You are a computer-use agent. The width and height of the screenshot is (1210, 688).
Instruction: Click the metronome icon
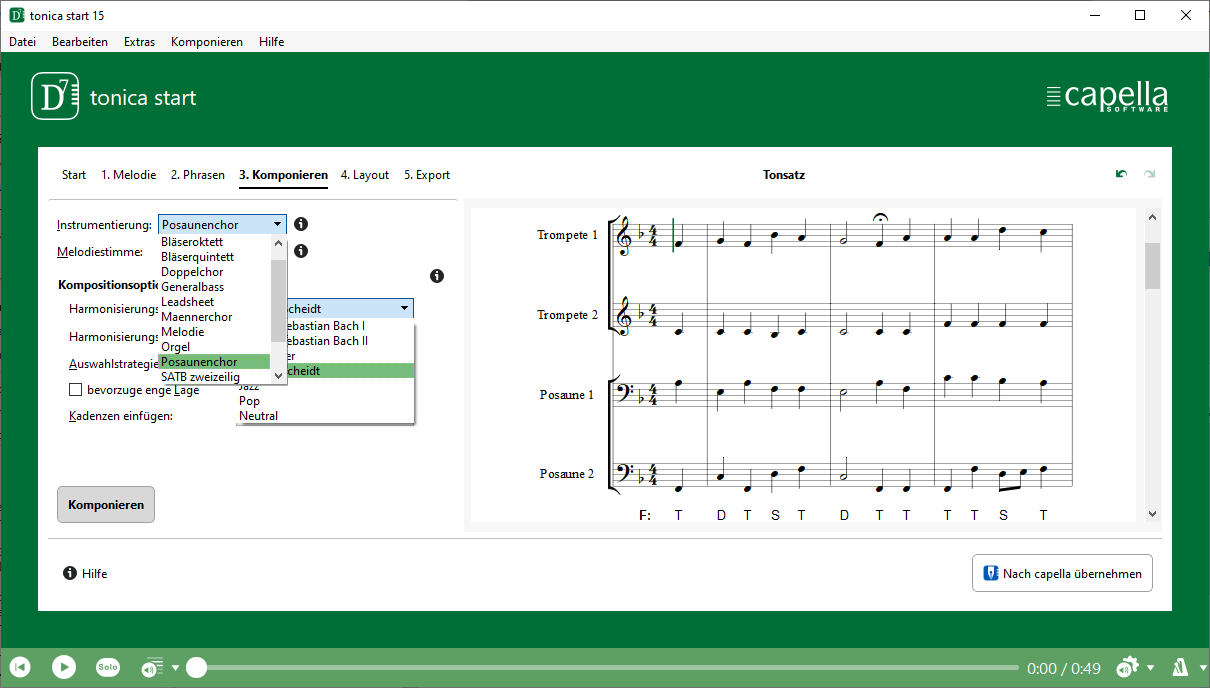pyautogui.click(x=1180, y=667)
